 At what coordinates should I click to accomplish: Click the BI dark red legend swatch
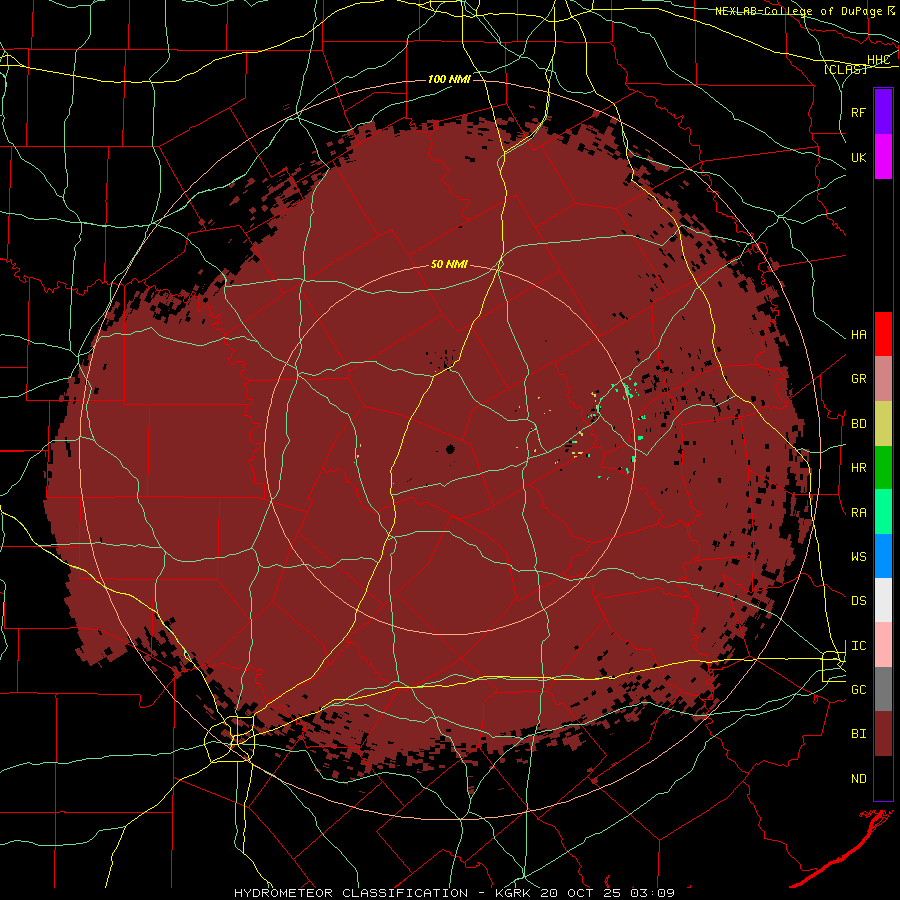[x=883, y=734]
